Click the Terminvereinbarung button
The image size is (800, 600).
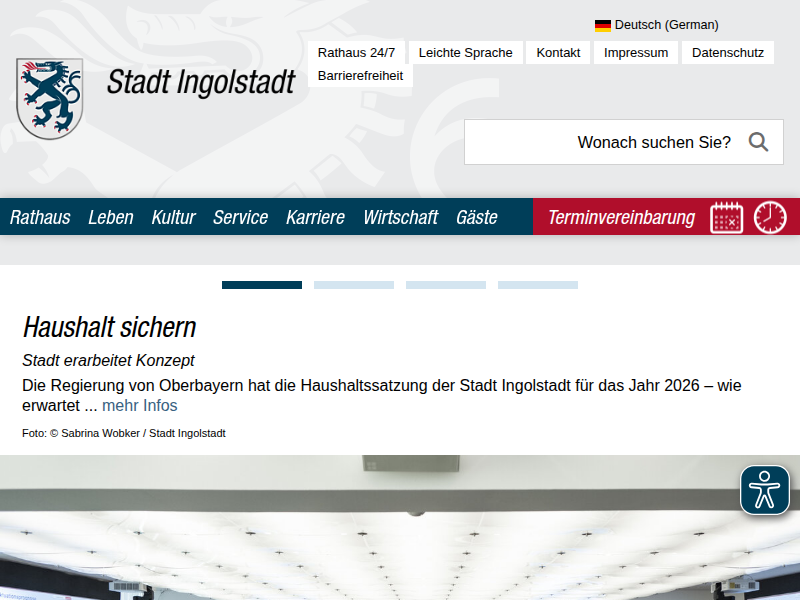[x=621, y=217]
